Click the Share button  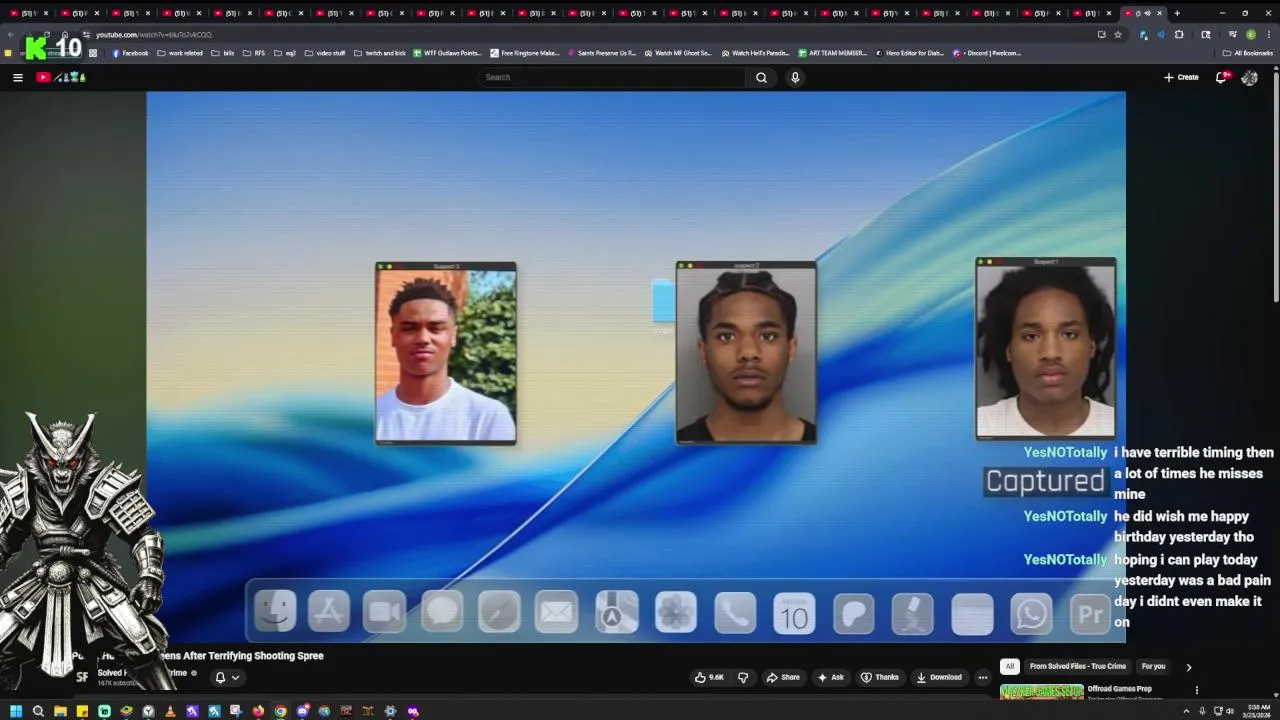783,677
